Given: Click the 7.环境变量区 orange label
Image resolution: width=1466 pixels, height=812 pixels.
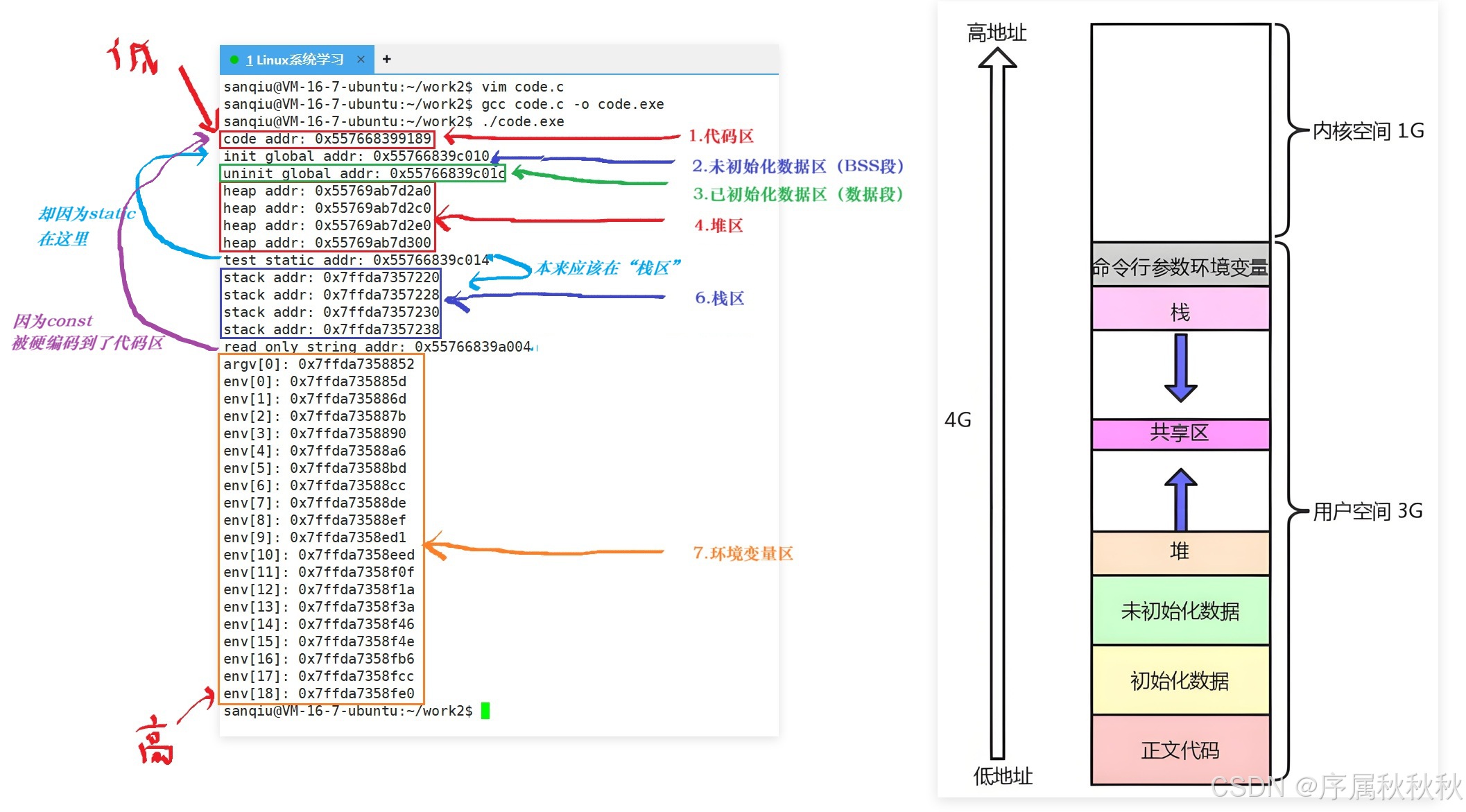Looking at the screenshot, I should pos(743,553).
